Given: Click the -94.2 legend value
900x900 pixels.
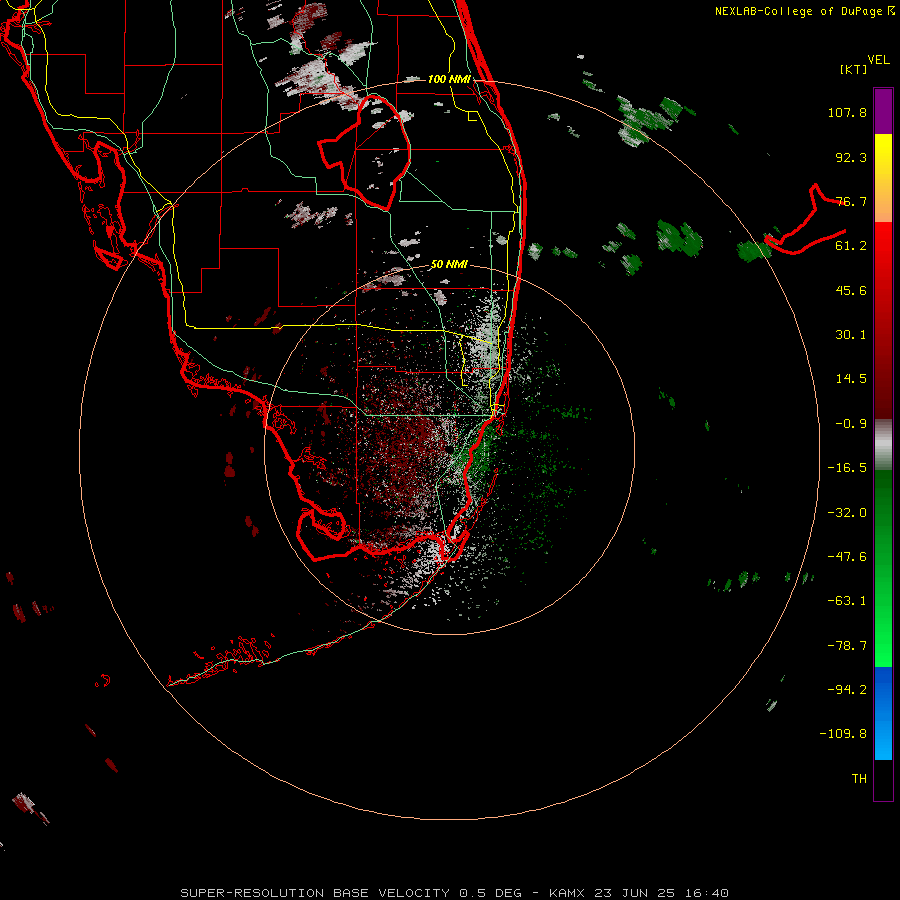Looking at the screenshot, I should point(847,690).
